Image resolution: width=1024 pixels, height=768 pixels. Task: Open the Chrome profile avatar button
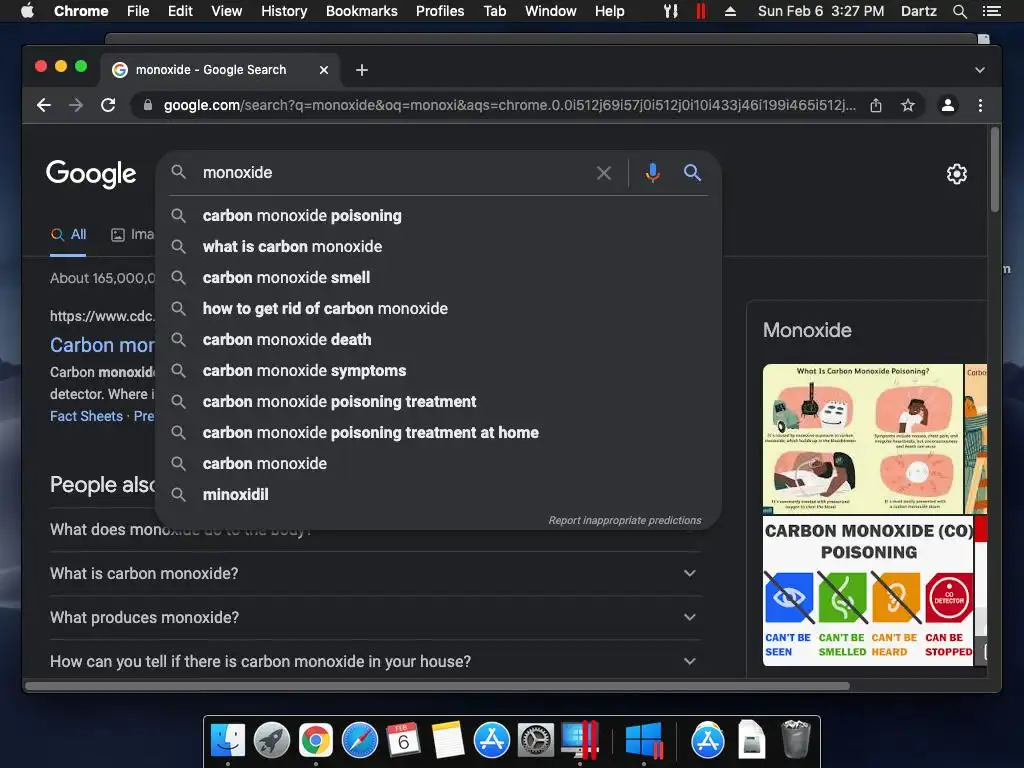coord(948,105)
